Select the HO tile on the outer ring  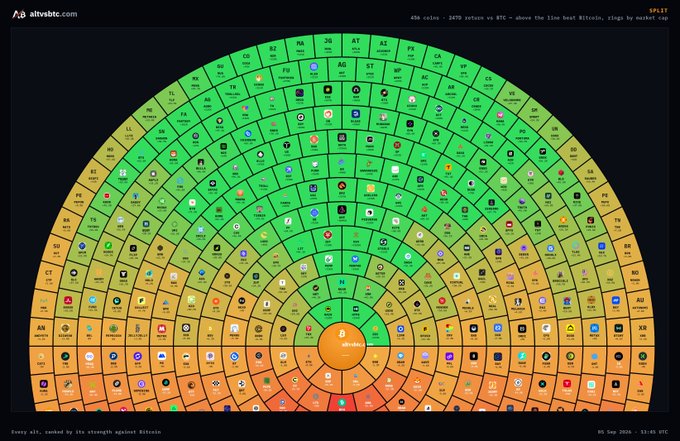[x=111, y=152]
